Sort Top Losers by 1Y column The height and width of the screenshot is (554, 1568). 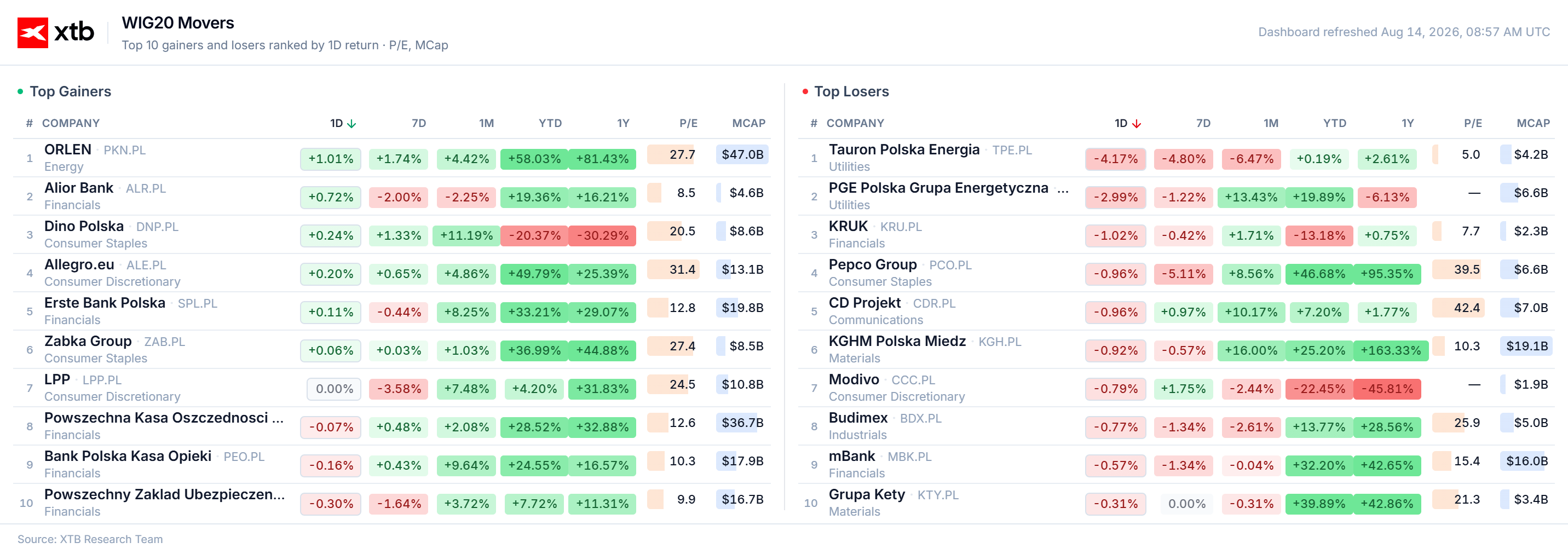pyautogui.click(x=1407, y=124)
